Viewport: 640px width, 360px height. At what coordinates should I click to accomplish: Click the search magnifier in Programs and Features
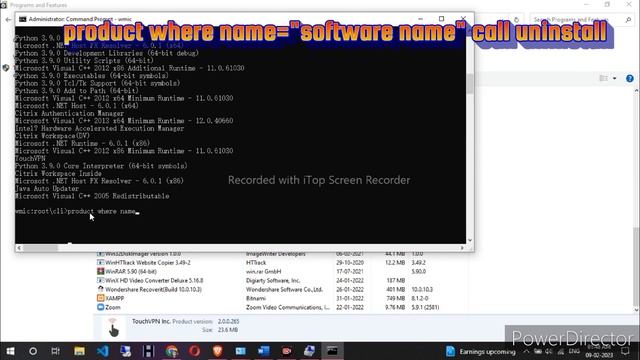628,19
